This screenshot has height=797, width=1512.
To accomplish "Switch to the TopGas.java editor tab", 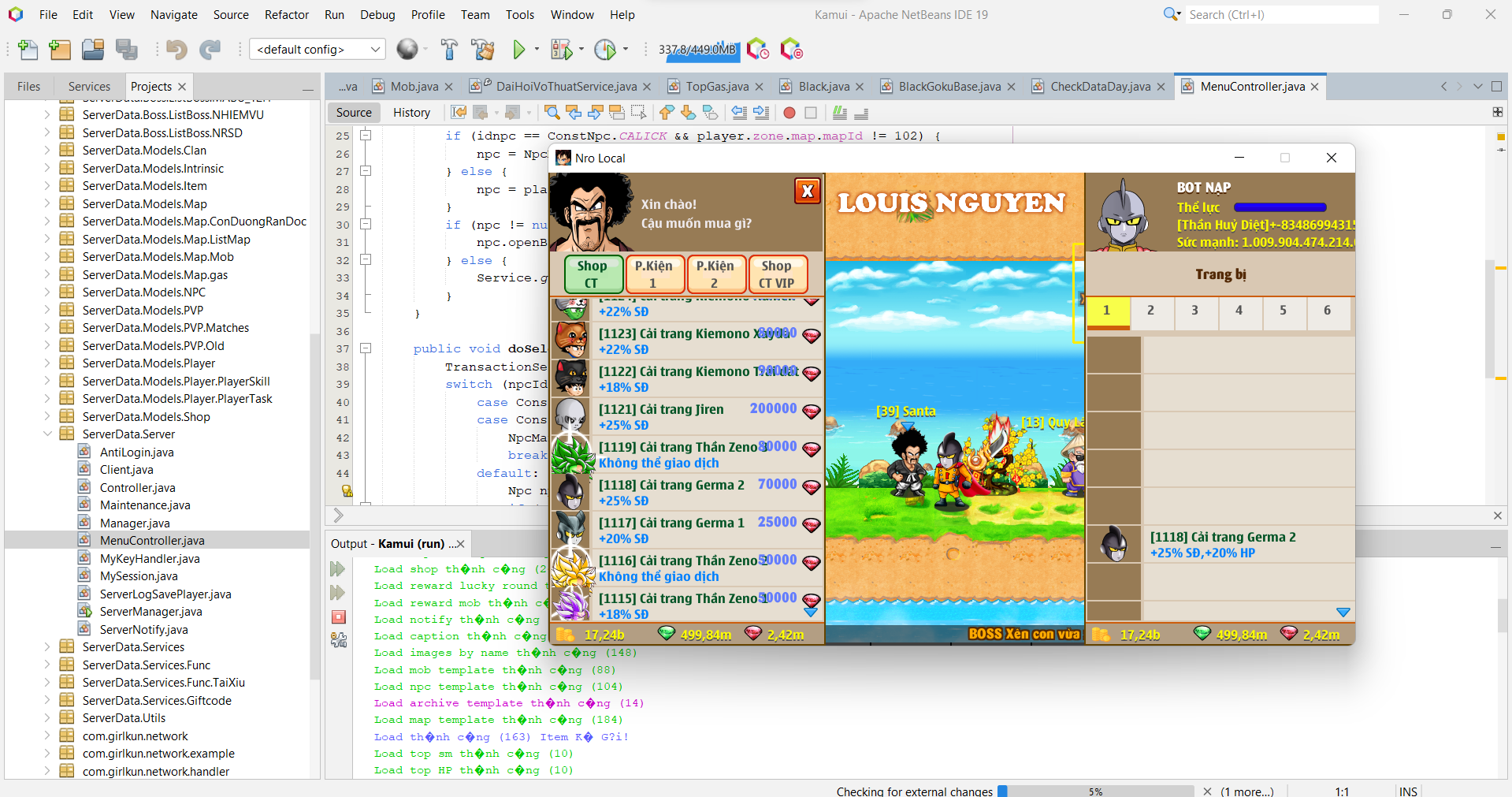I will pyautogui.click(x=716, y=87).
